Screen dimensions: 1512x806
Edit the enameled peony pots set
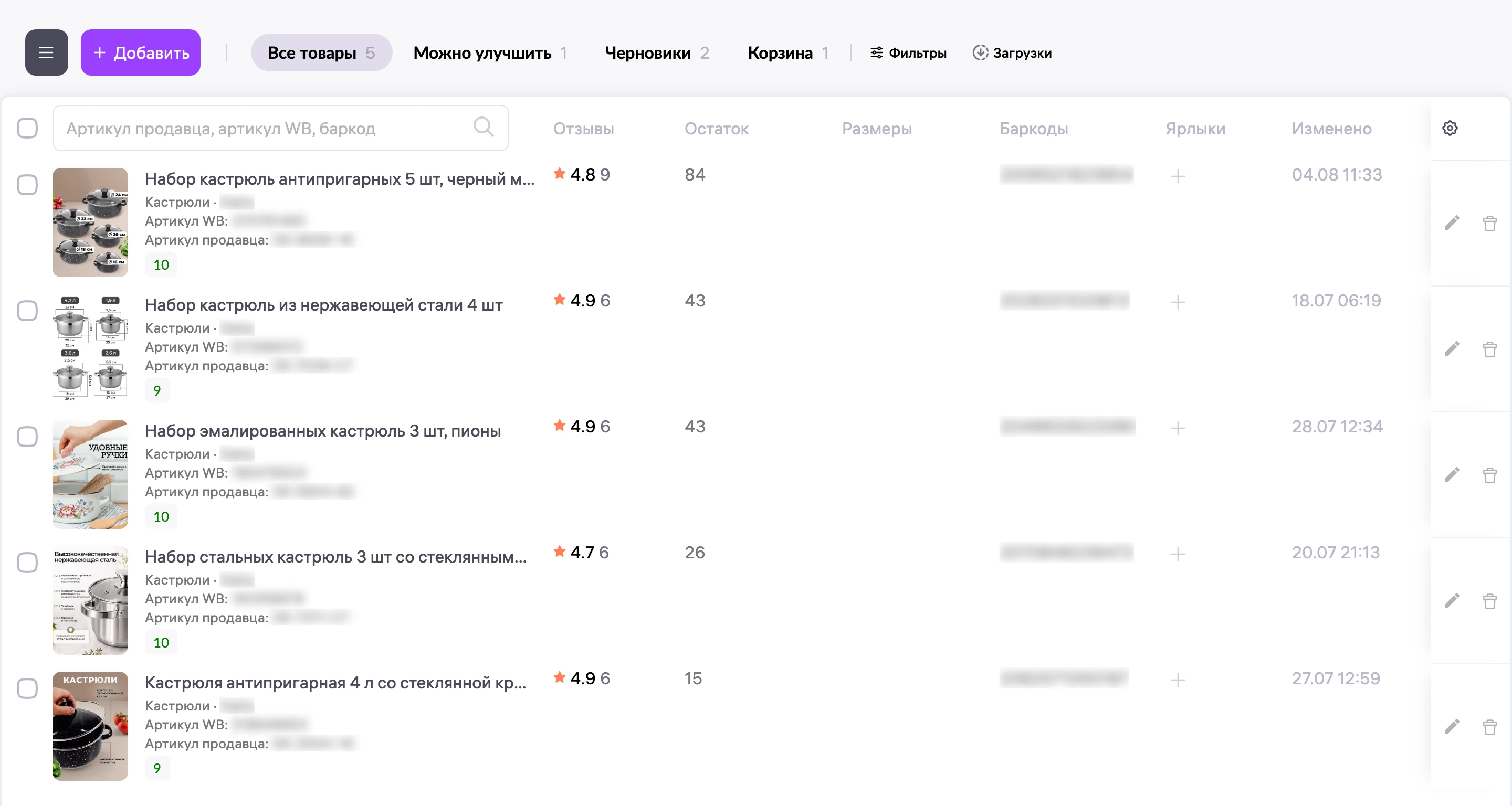pos(1452,474)
